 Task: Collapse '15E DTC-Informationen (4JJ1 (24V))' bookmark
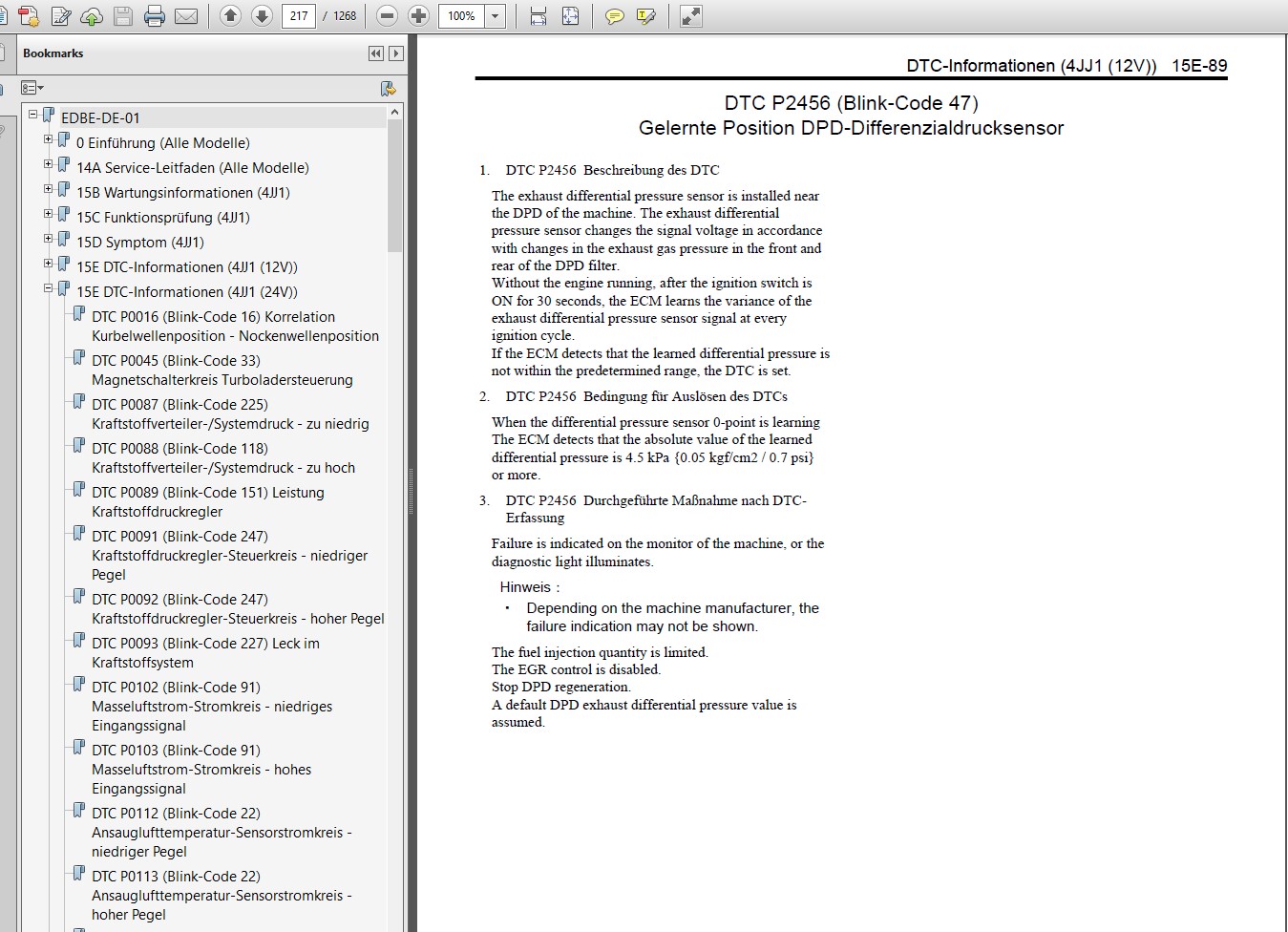pyautogui.click(x=49, y=288)
